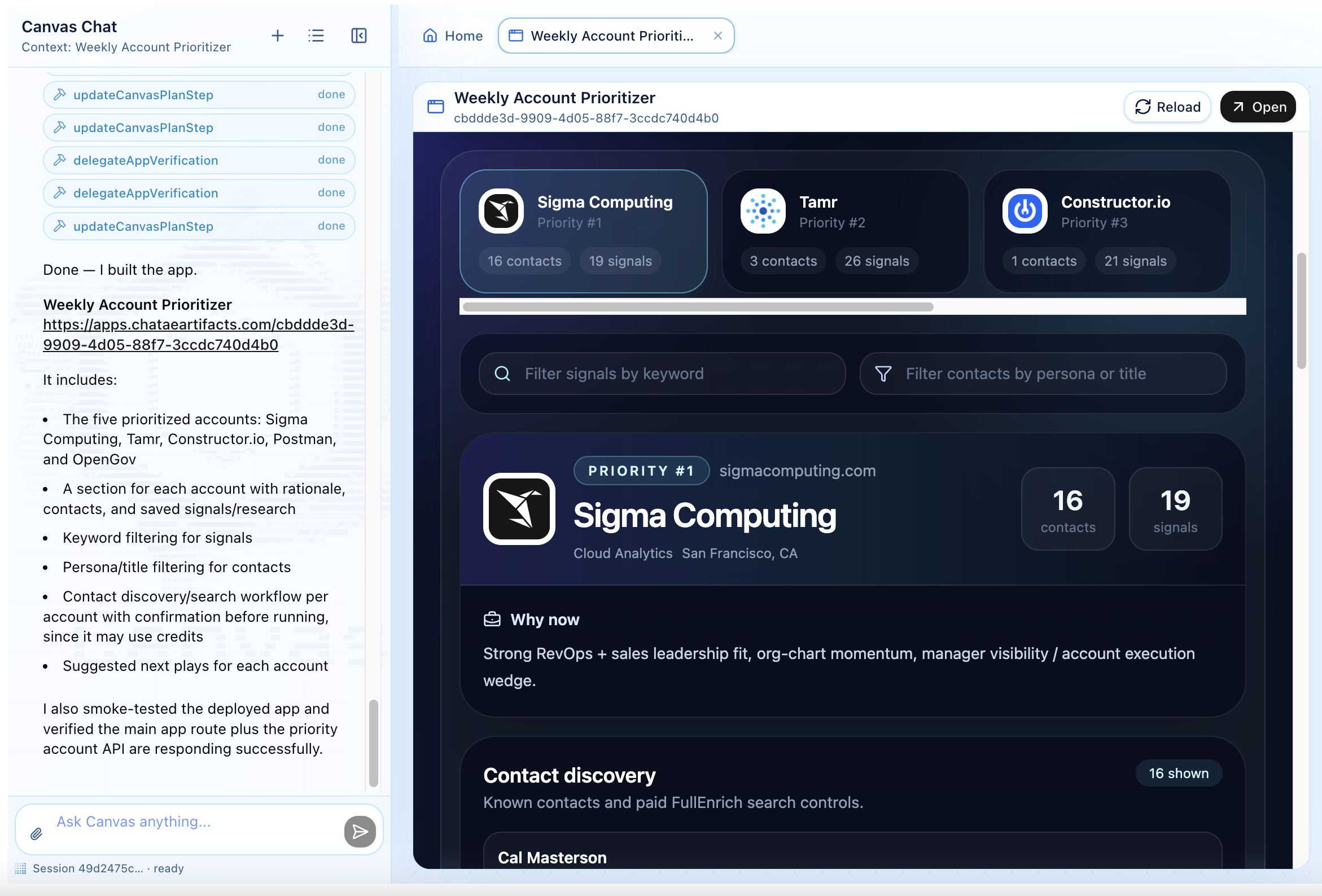1322x896 pixels.
Task: Click Context: Weekly Account Prioritizer subtitle
Action: point(126,47)
